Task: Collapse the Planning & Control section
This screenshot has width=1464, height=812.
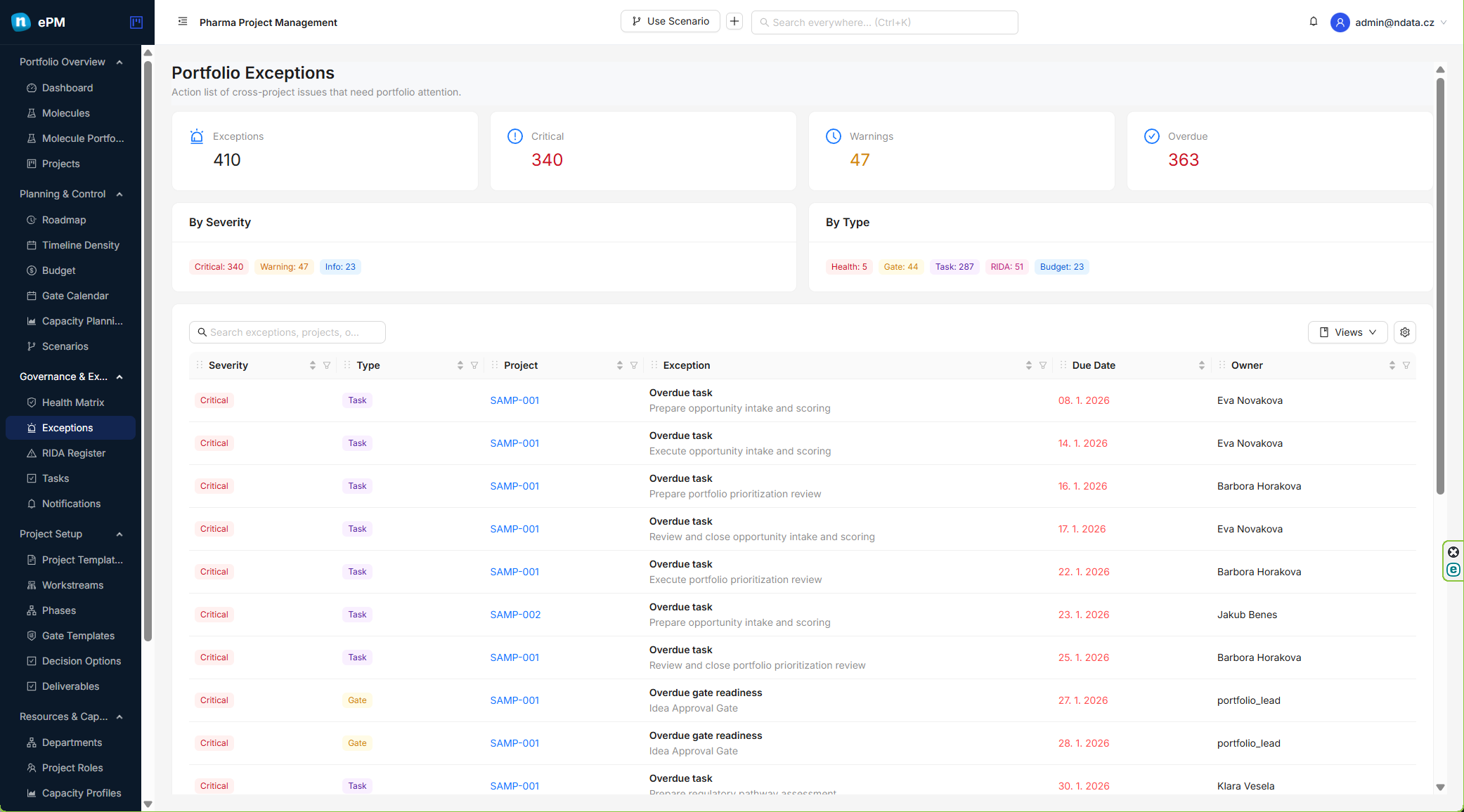Action: (x=119, y=194)
